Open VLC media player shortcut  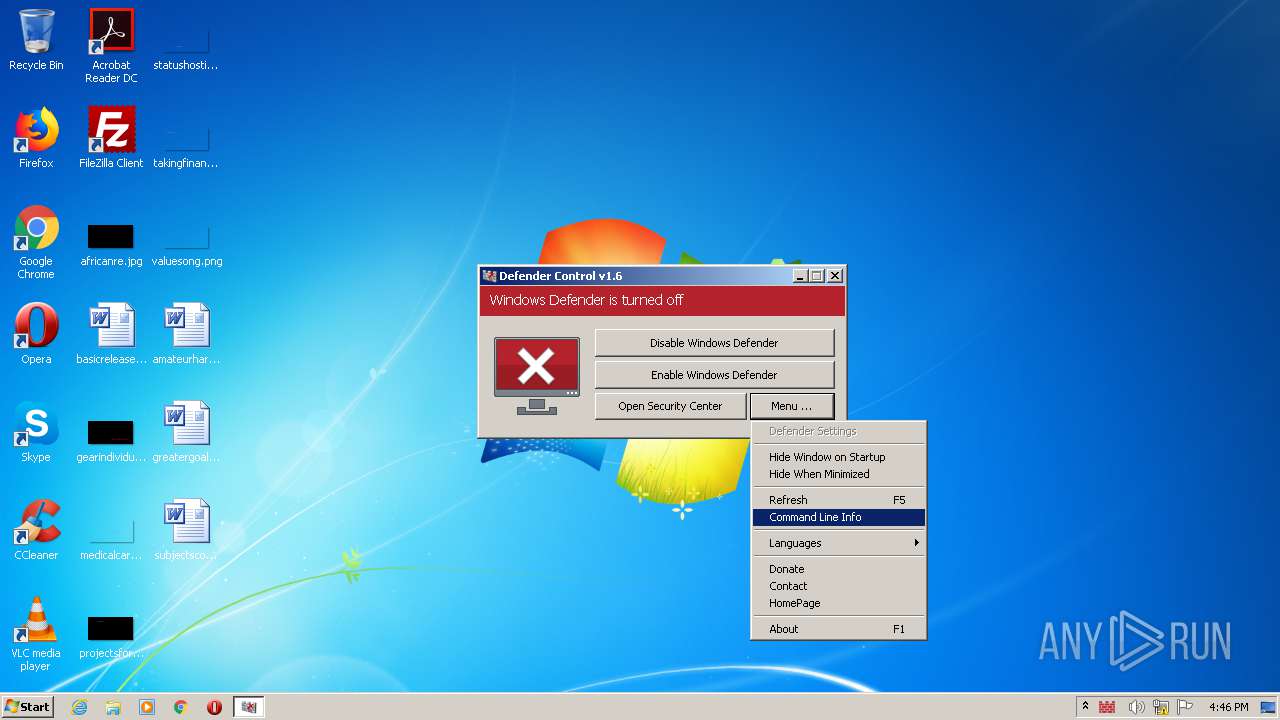coord(36,634)
